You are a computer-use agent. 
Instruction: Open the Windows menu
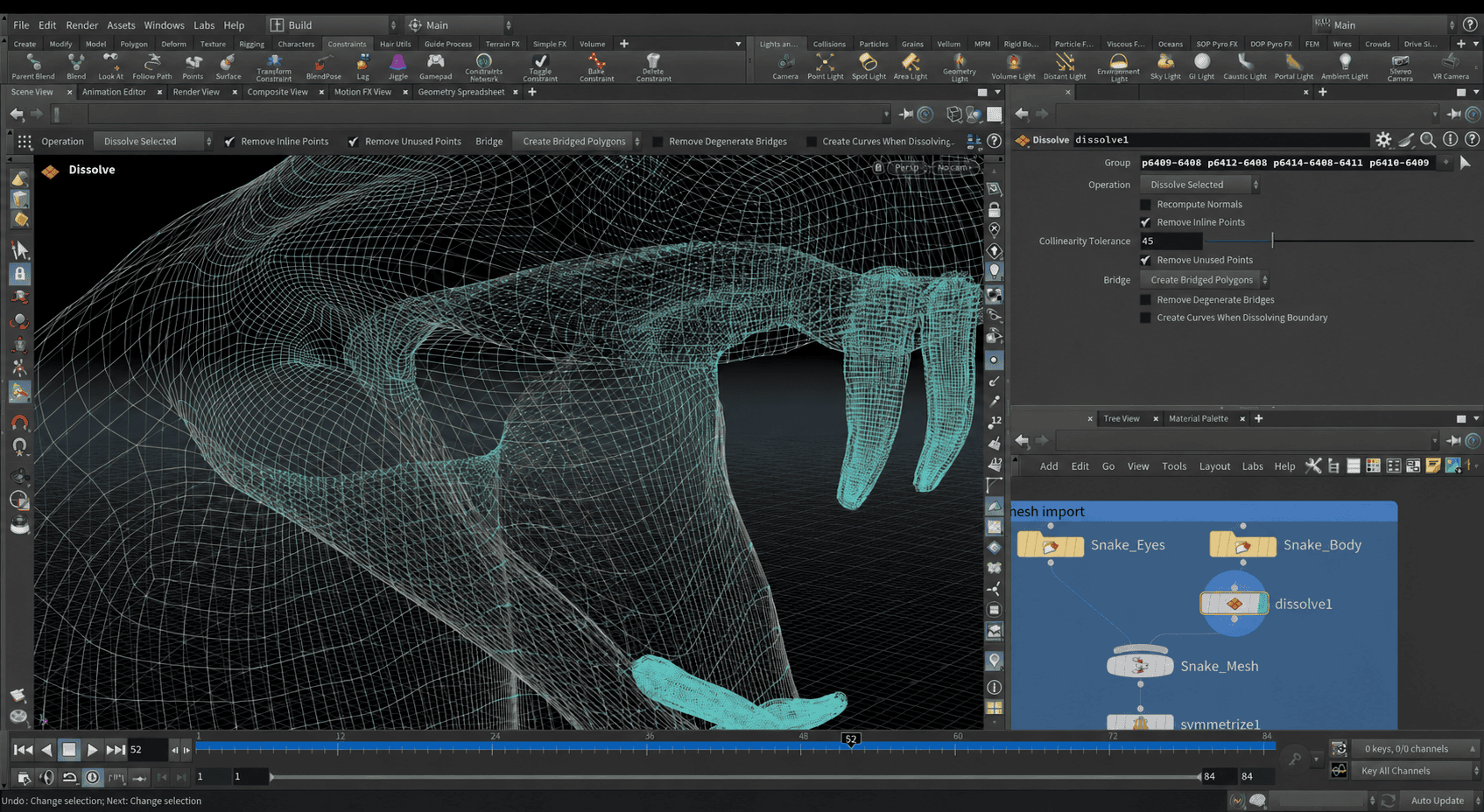(x=164, y=24)
